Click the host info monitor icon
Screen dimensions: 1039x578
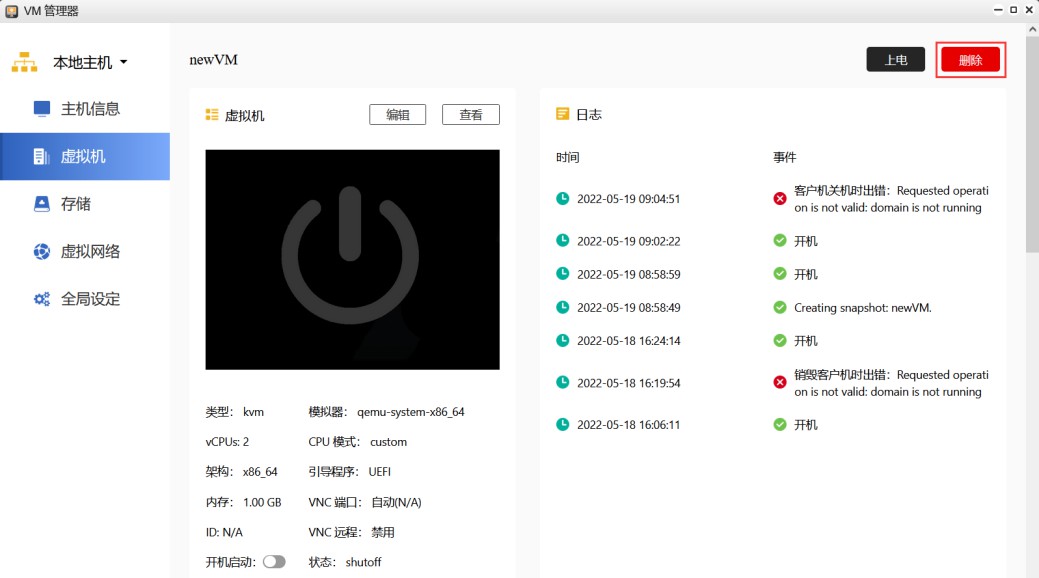41,109
